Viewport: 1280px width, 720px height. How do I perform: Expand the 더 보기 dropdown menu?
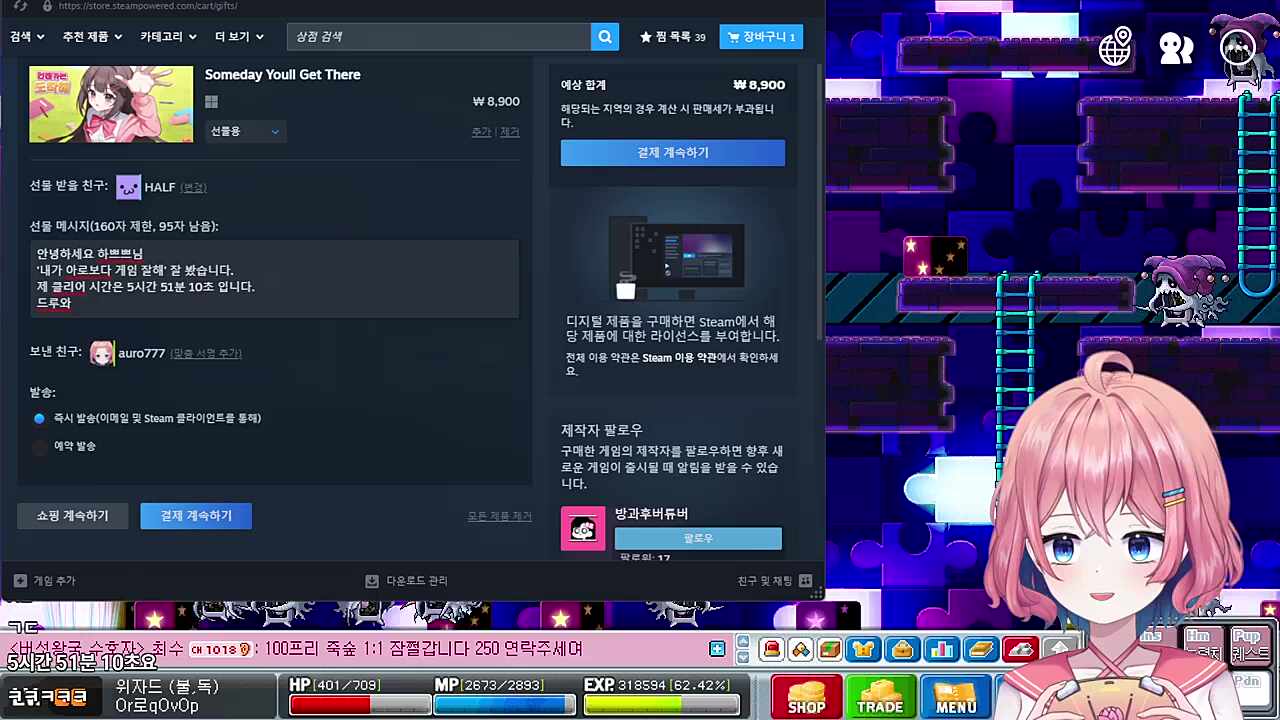pyautogui.click(x=239, y=37)
